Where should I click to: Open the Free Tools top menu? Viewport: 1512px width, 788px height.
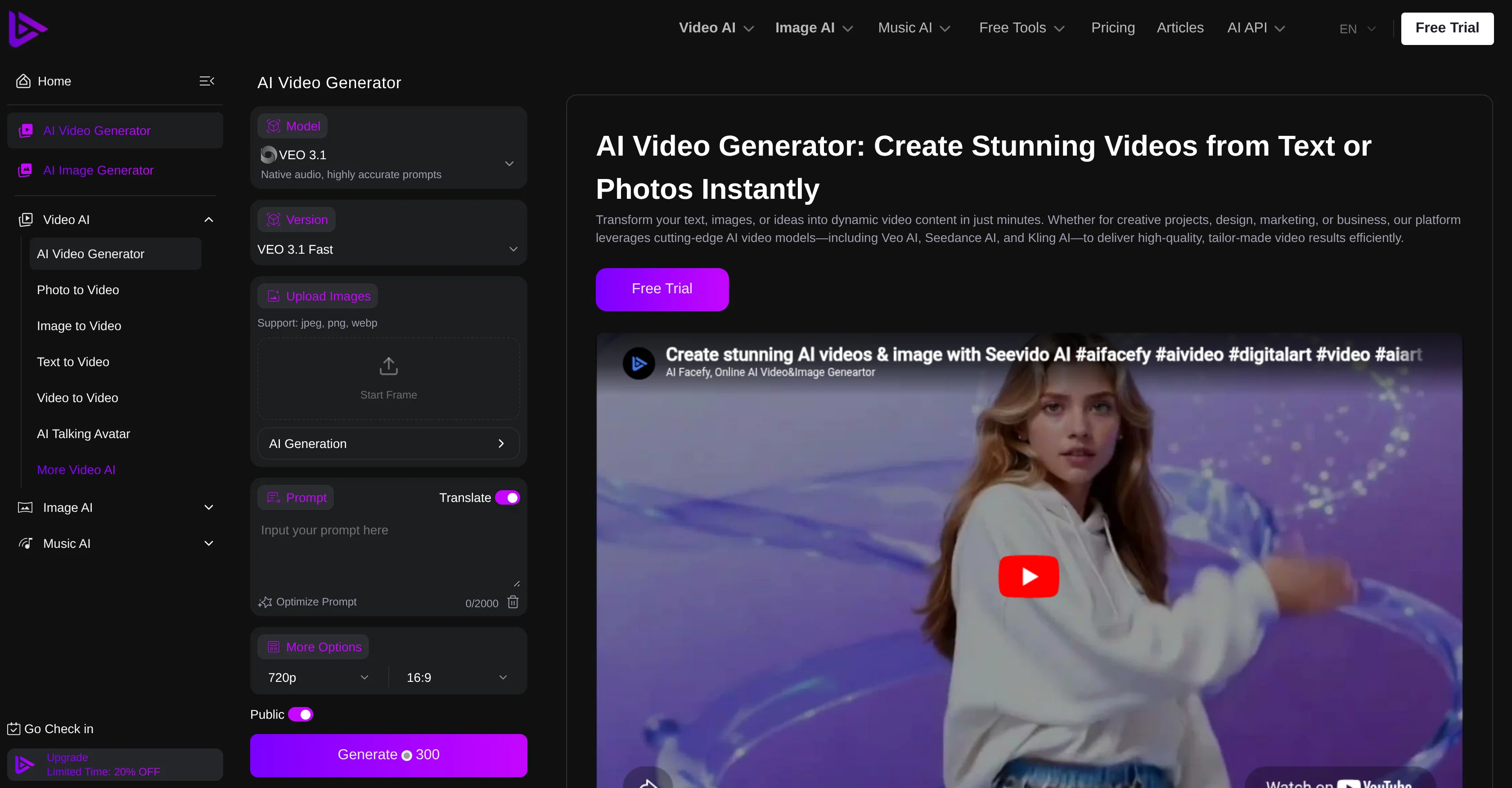[x=1022, y=27]
